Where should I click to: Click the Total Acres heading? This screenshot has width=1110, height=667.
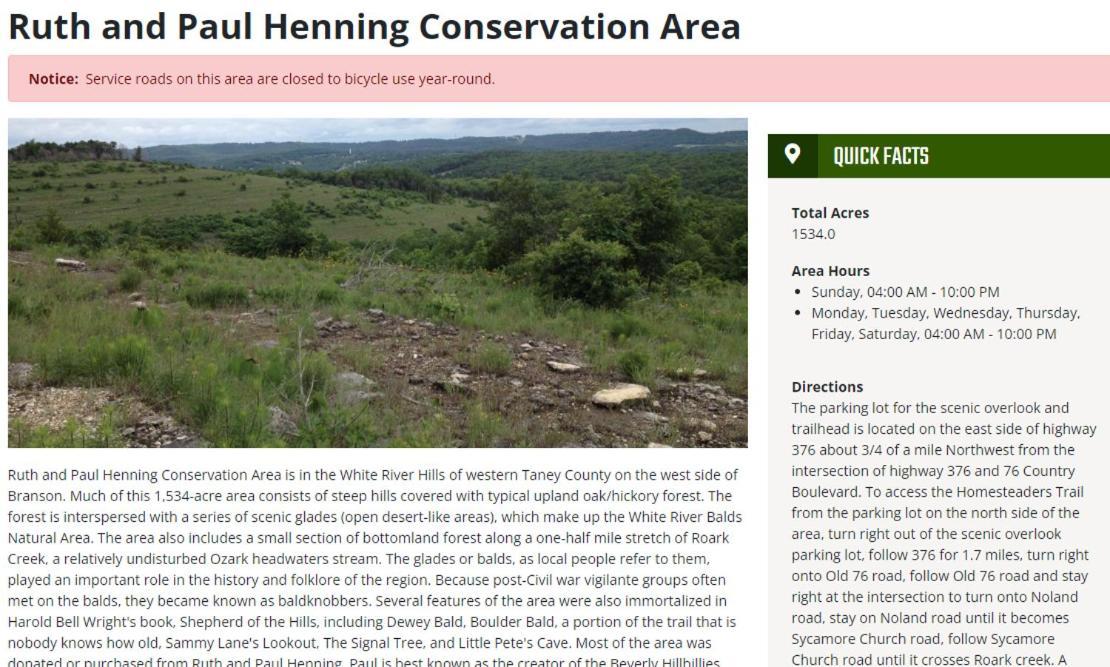pyautogui.click(x=830, y=212)
